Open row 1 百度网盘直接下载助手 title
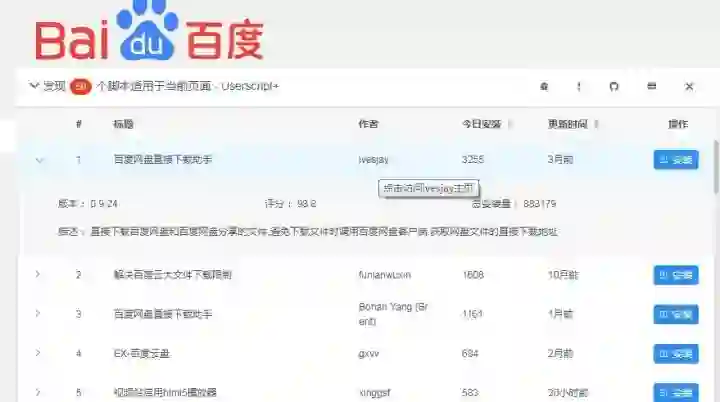The width and height of the screenshot is (720, 402). tap(163, 159)
